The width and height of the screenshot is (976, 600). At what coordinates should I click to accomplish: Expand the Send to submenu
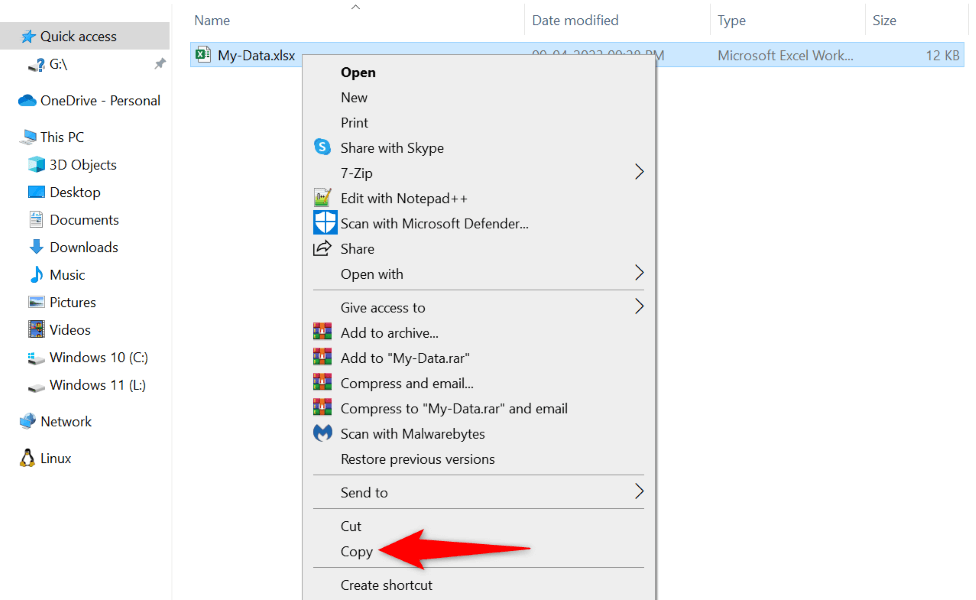pyautogui.click(x=639, y=492)
